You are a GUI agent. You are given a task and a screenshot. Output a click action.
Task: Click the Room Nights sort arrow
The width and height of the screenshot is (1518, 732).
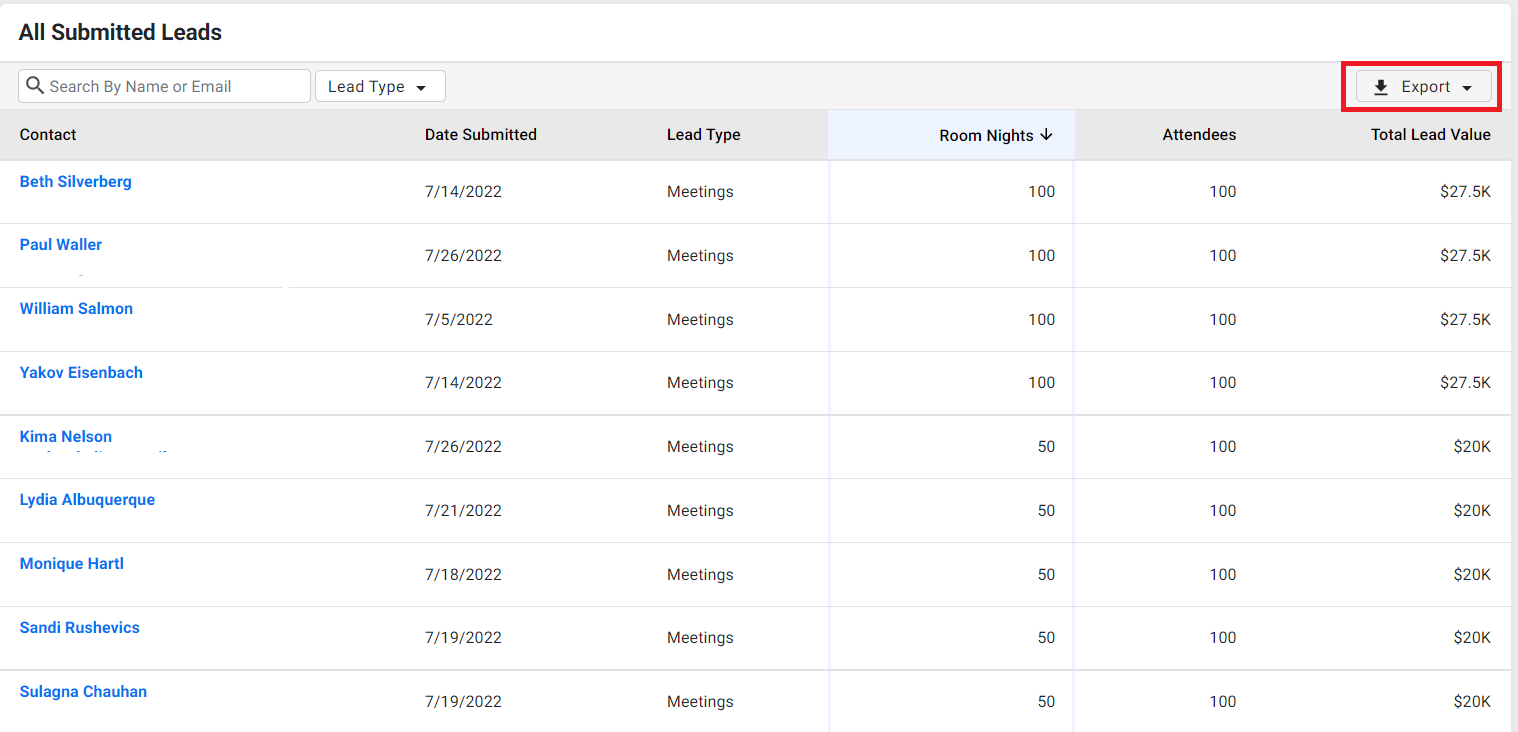point(1046,134)
